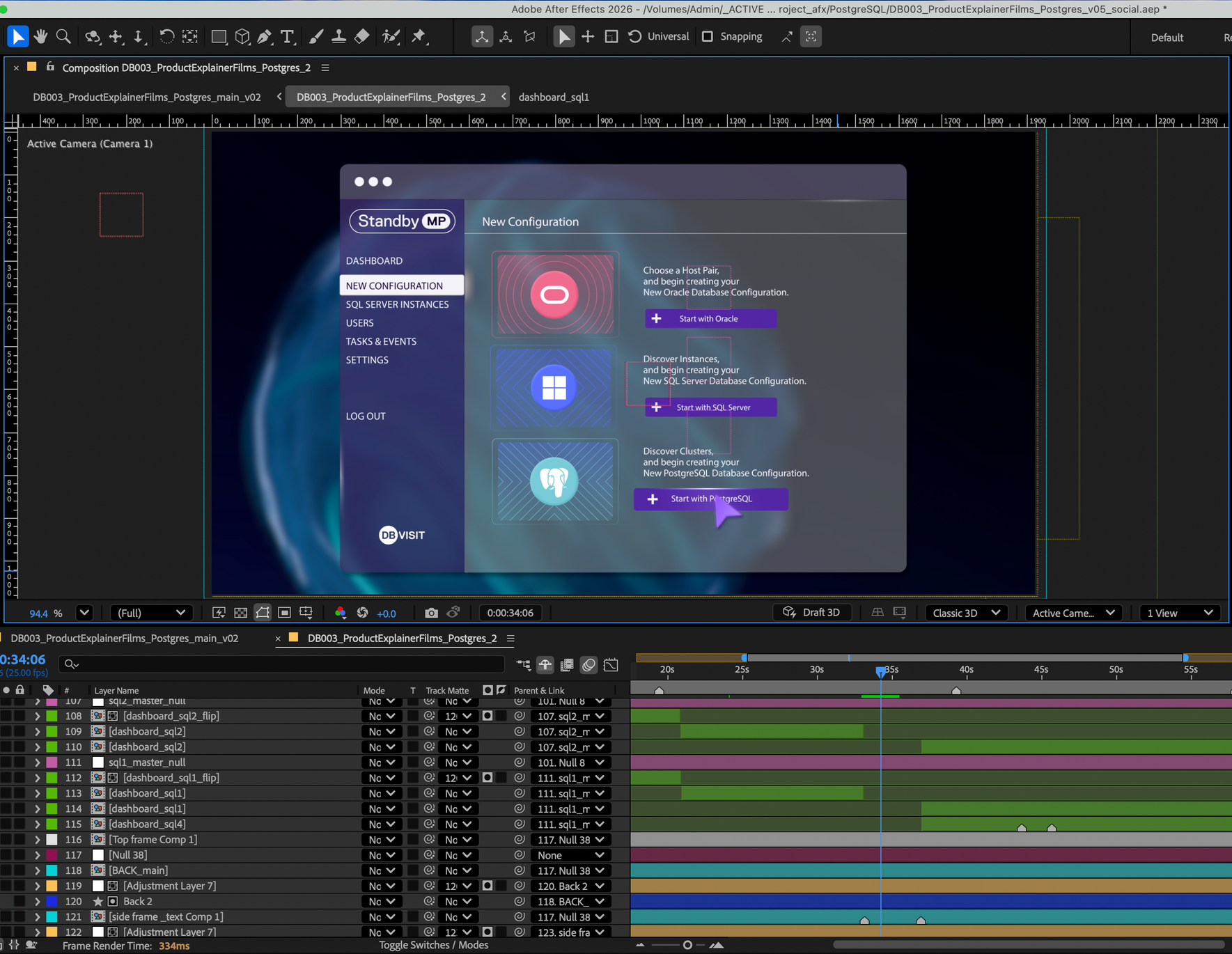Viewport: 1232px width, 954px height.
Task: Open Mode dropdown for layer 120 Back 2
Action: 382,901
